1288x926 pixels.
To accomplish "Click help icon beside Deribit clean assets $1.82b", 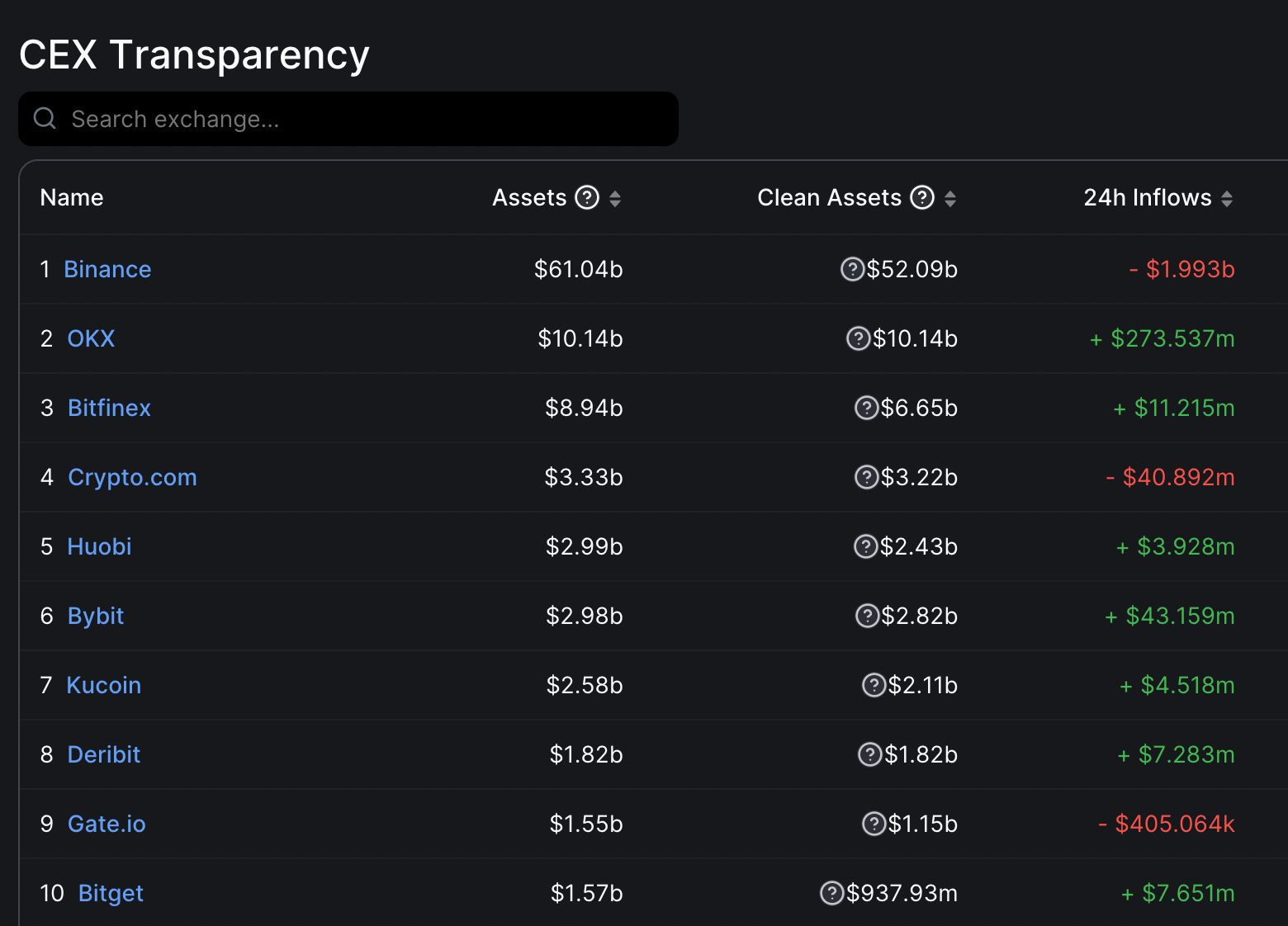I will (870, 754).
